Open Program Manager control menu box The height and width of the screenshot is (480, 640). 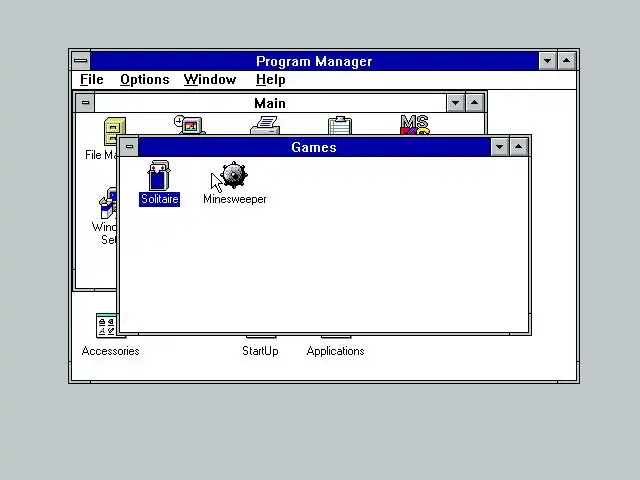pyautogui.click(x=81, y=61)
